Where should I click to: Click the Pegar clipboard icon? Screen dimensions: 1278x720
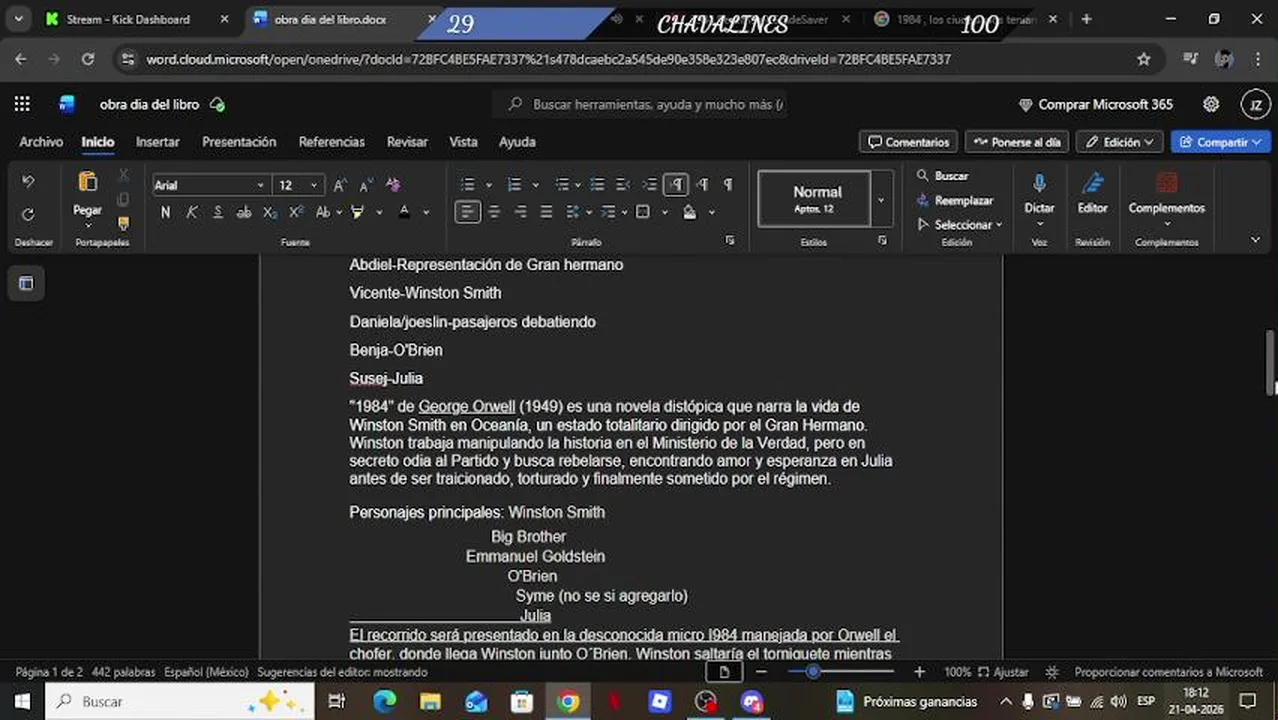click(87, 182)
